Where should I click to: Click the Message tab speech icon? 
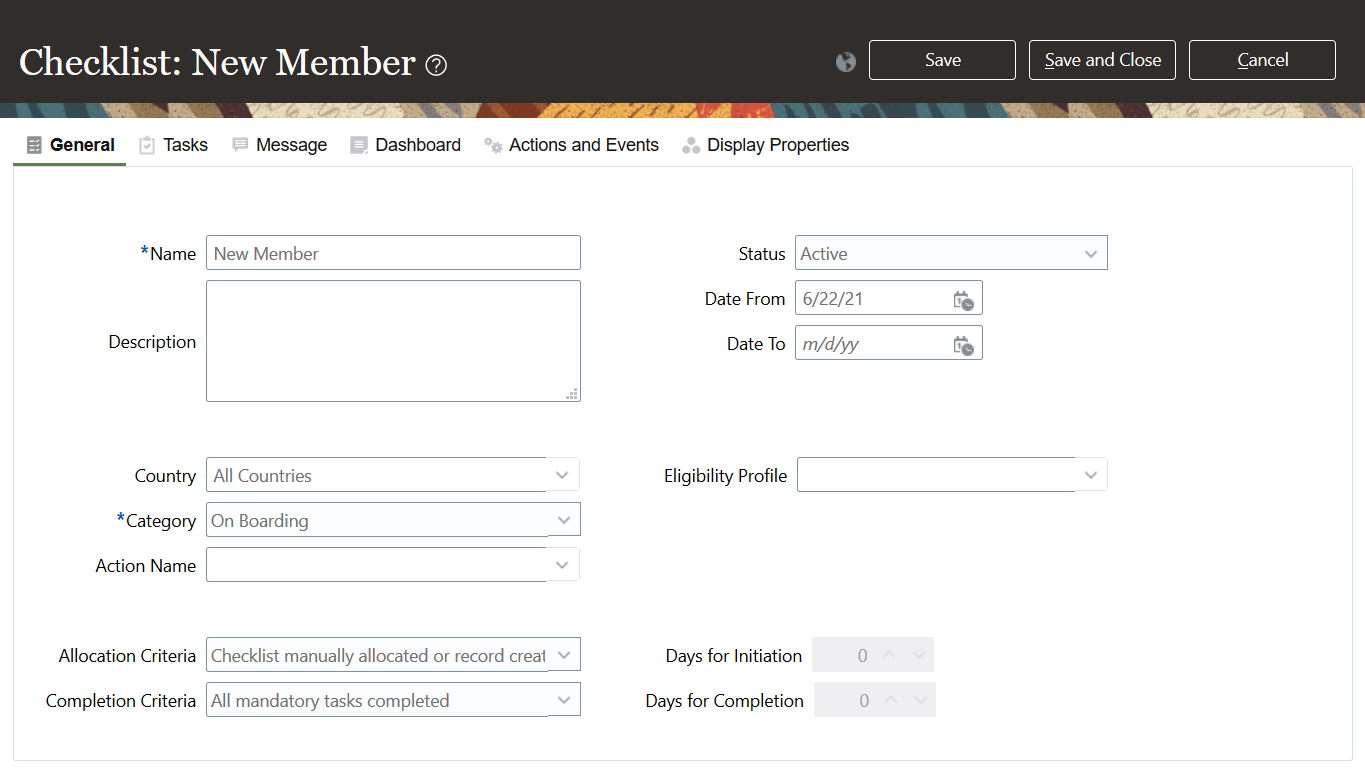[240, 145]
